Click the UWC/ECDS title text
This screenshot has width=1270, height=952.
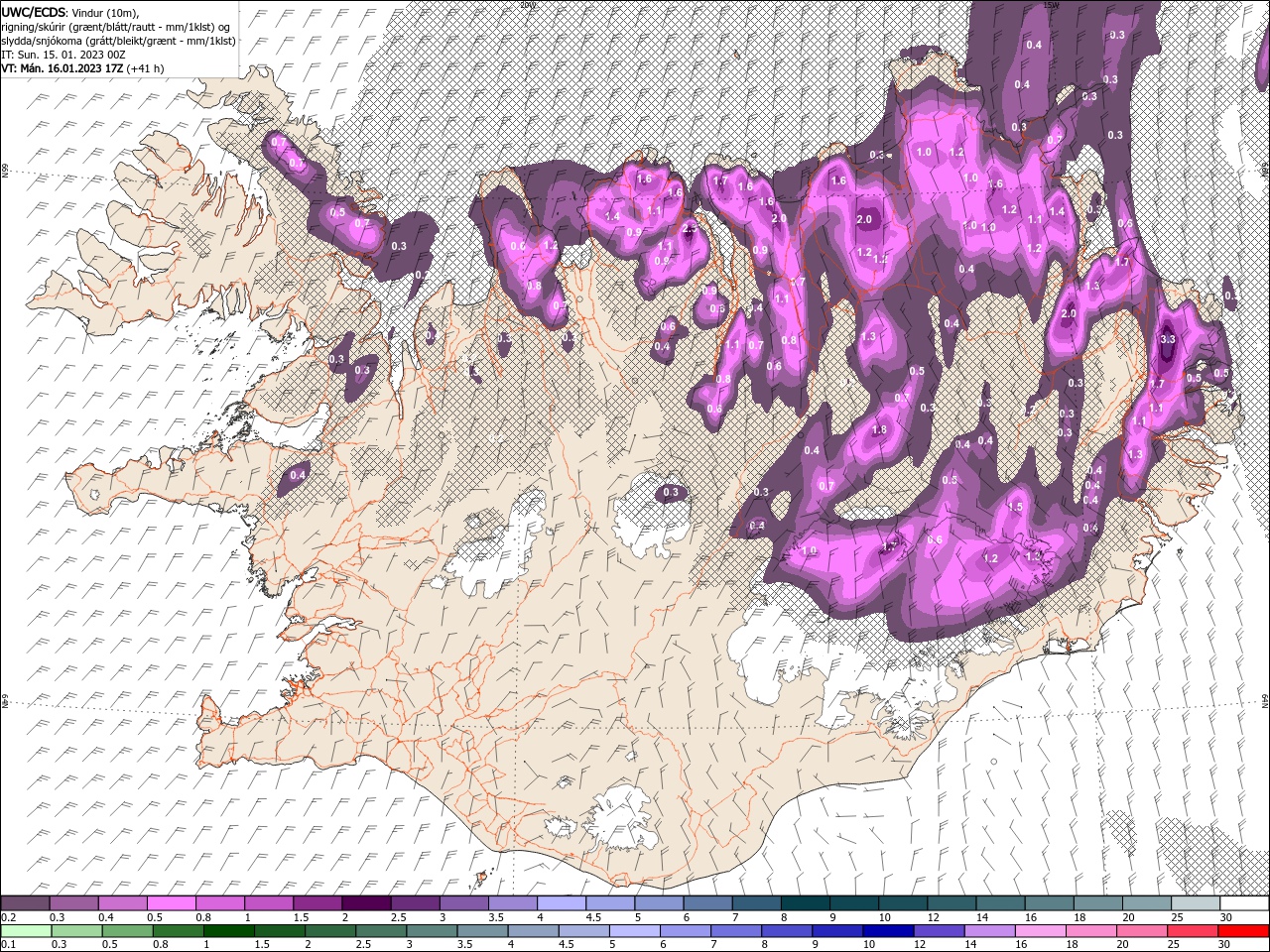point(34,12)
